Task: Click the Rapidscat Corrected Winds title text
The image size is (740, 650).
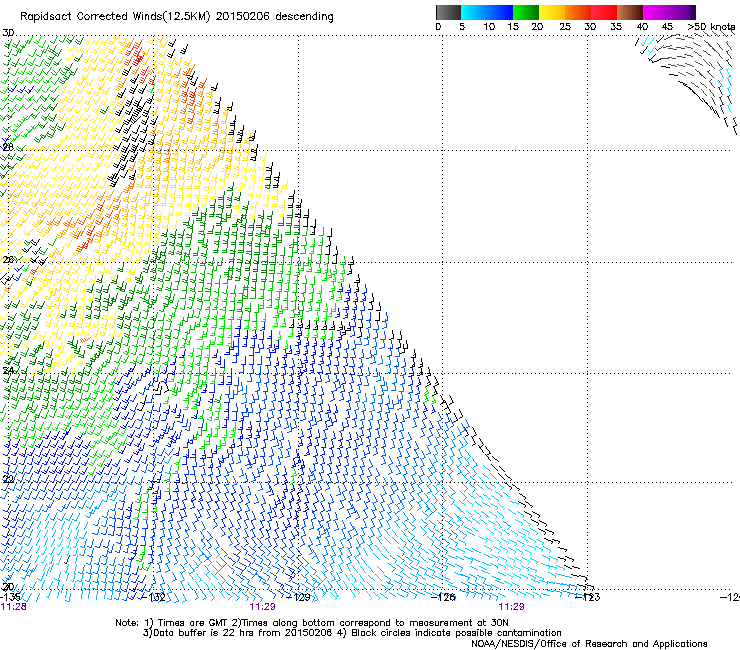Action: click(x=177, y=17)
